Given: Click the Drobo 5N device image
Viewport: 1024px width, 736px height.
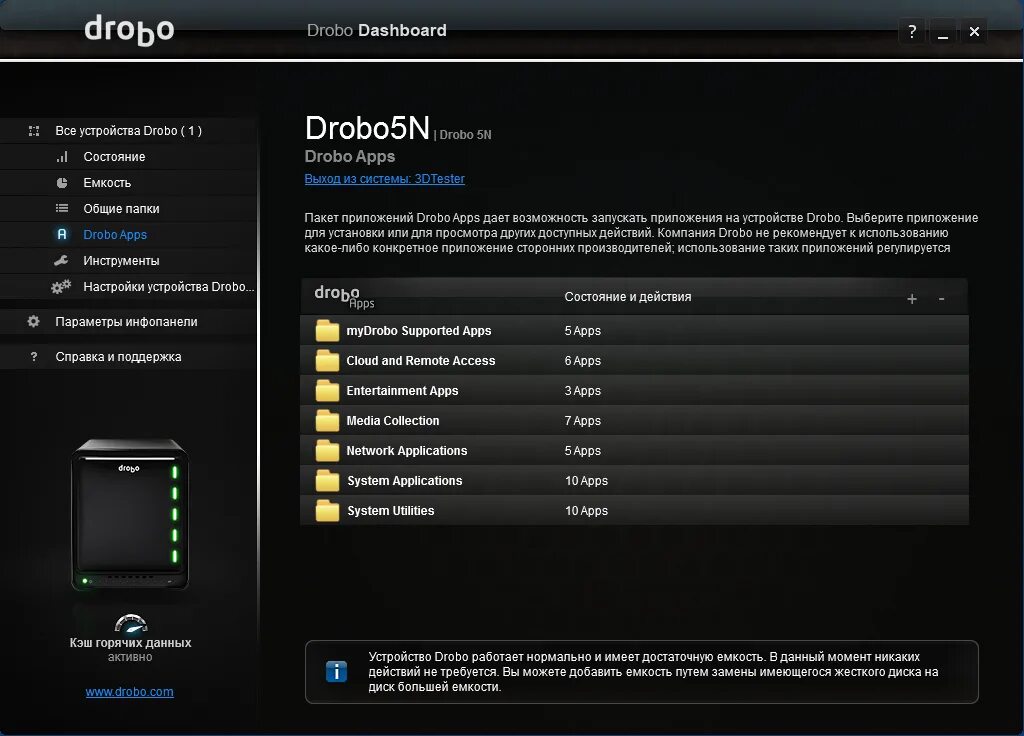Looking at the screenshot, I should click(129, 515).
